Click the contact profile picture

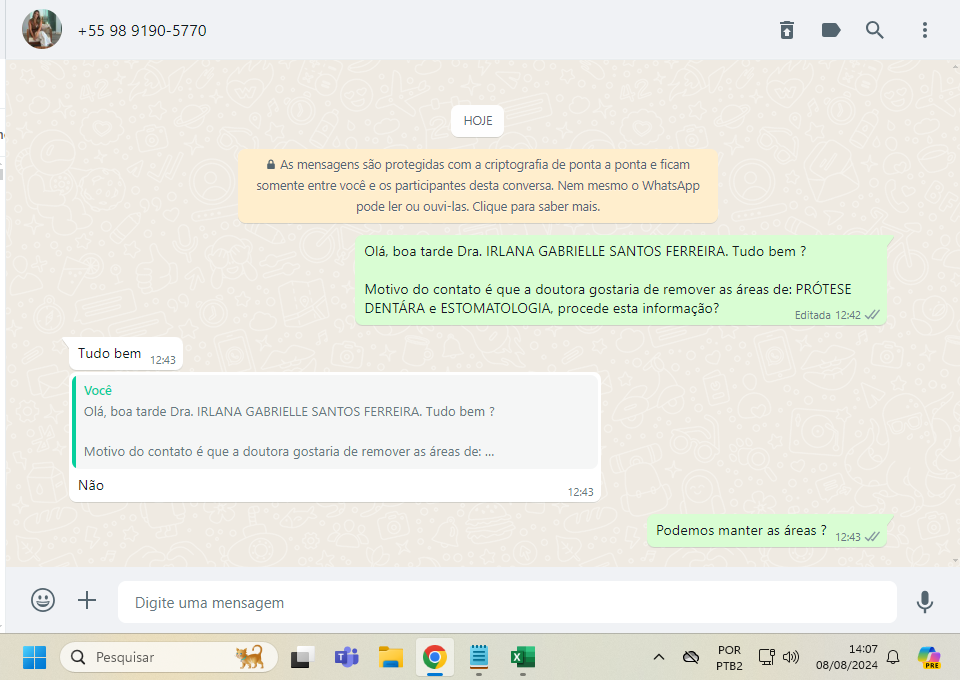(x=42, y=30)
